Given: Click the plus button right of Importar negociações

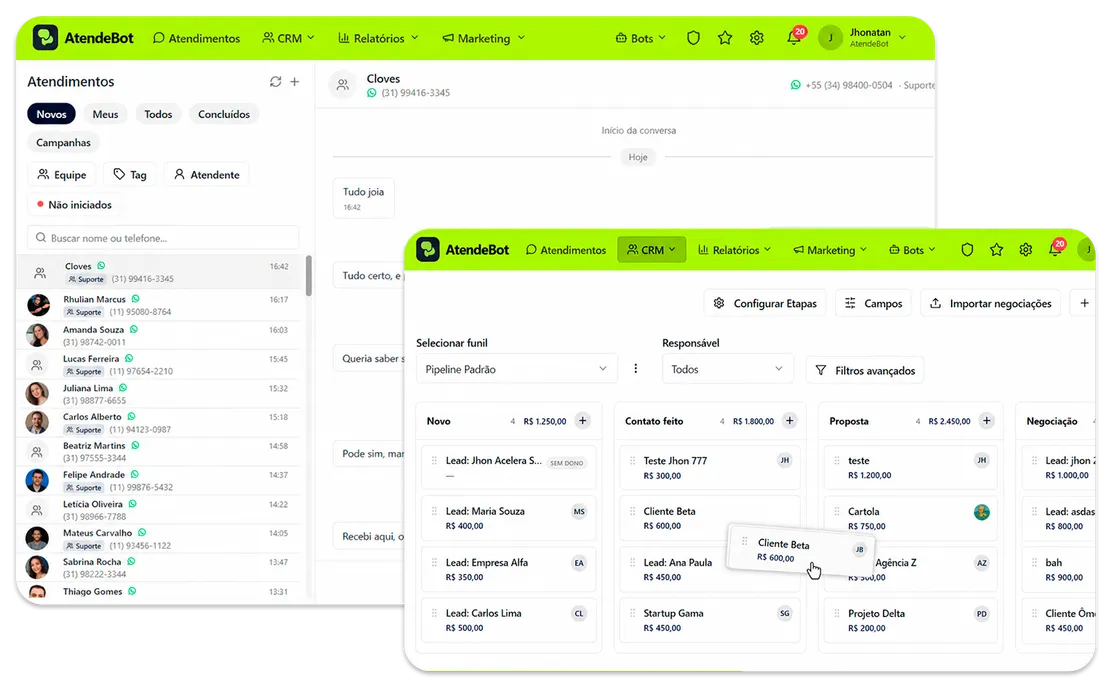Looking at the screenshot, I should click(1084, 303).
